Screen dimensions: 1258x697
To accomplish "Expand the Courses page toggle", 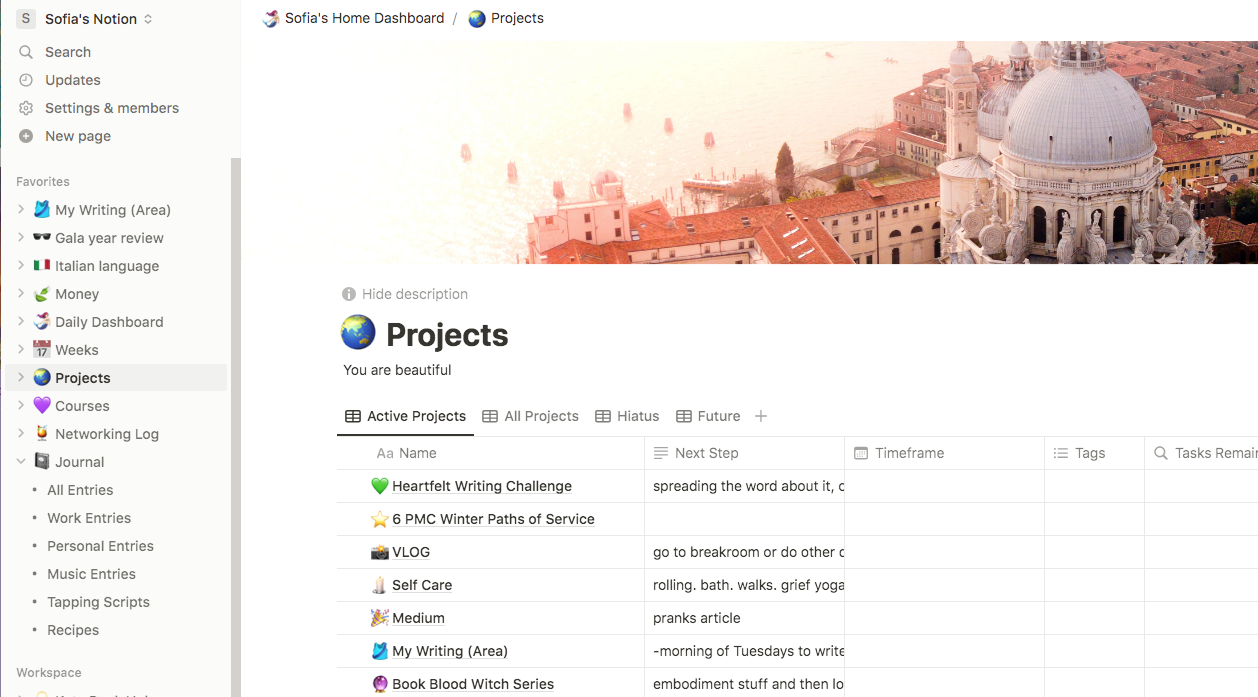I will pyautogui.click(x=21, y=406).
